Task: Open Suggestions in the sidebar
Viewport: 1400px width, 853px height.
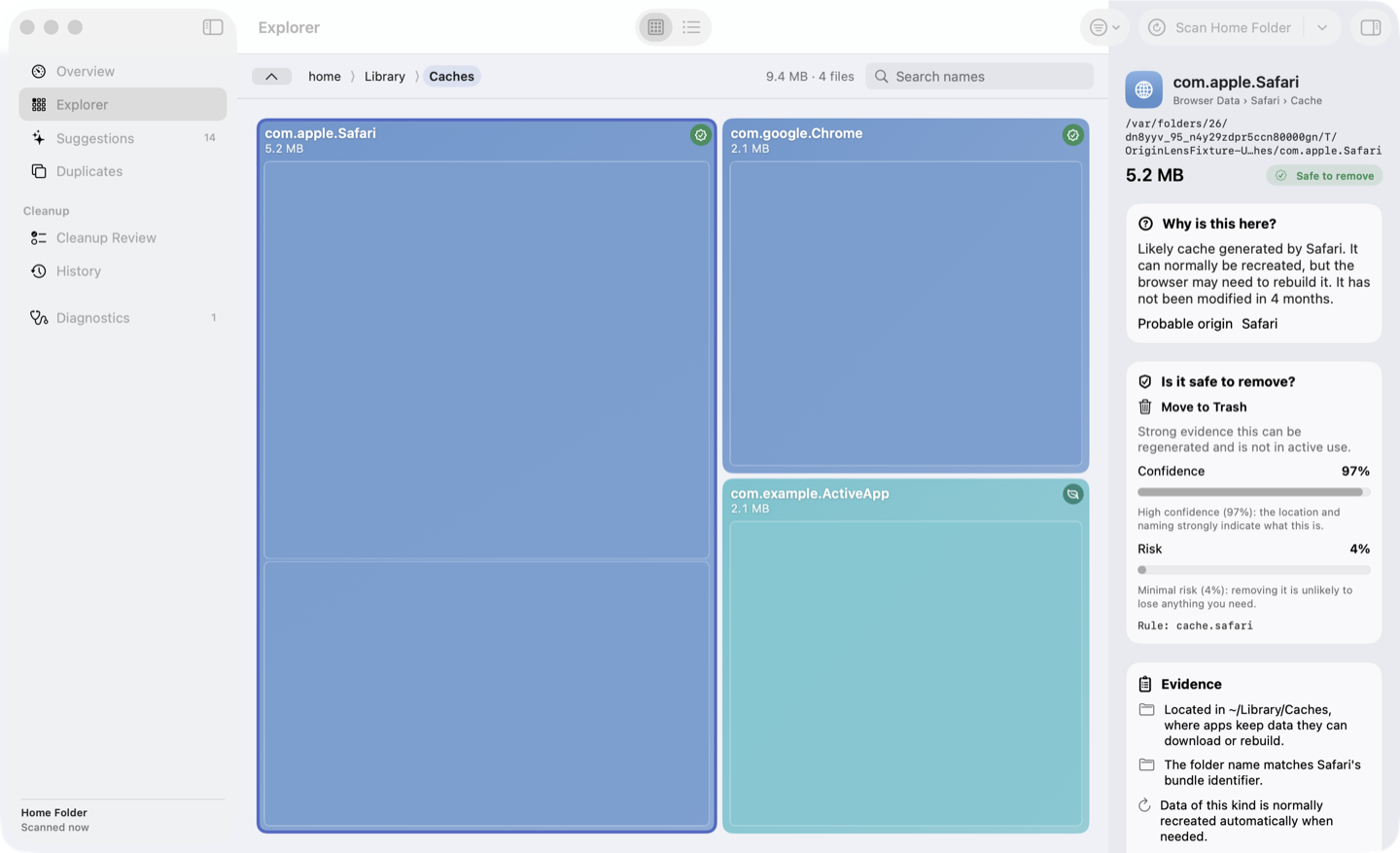Action: click(122, 138)
